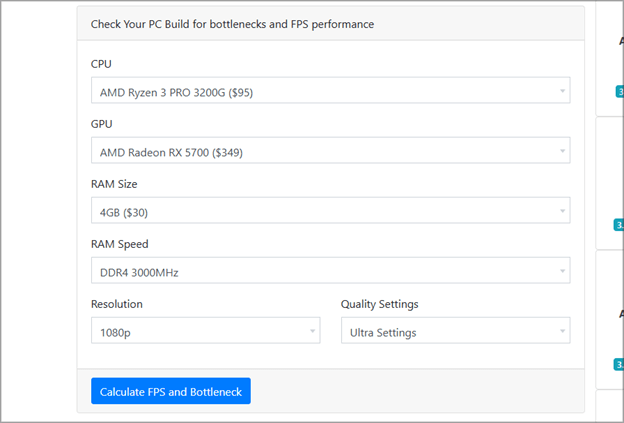Click the RAM Size field label

point(114,184)
